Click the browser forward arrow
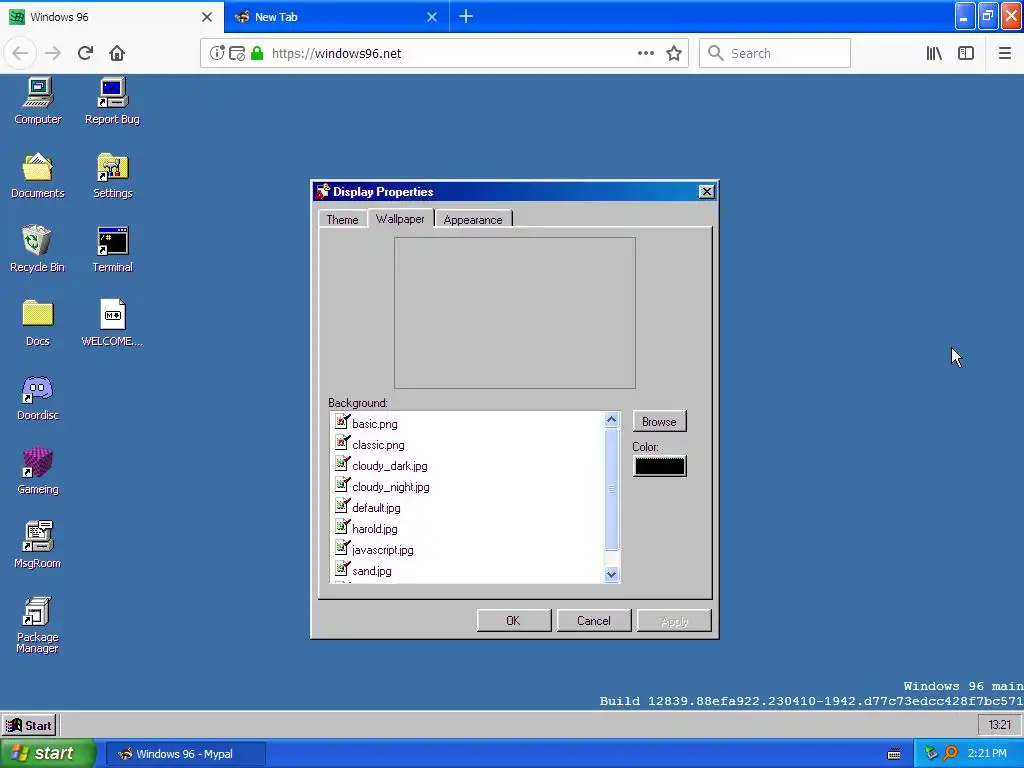1024x768 pixels. pos(53,53)
